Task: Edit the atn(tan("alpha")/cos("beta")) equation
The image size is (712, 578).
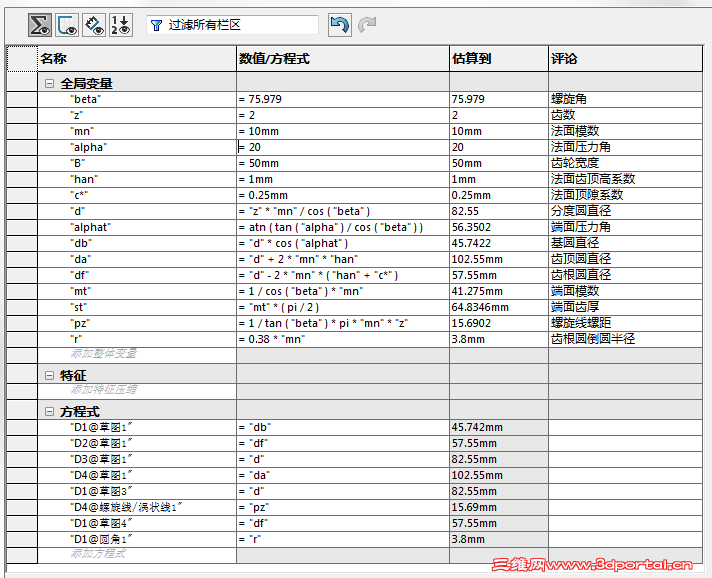Action: click(343, 227)
